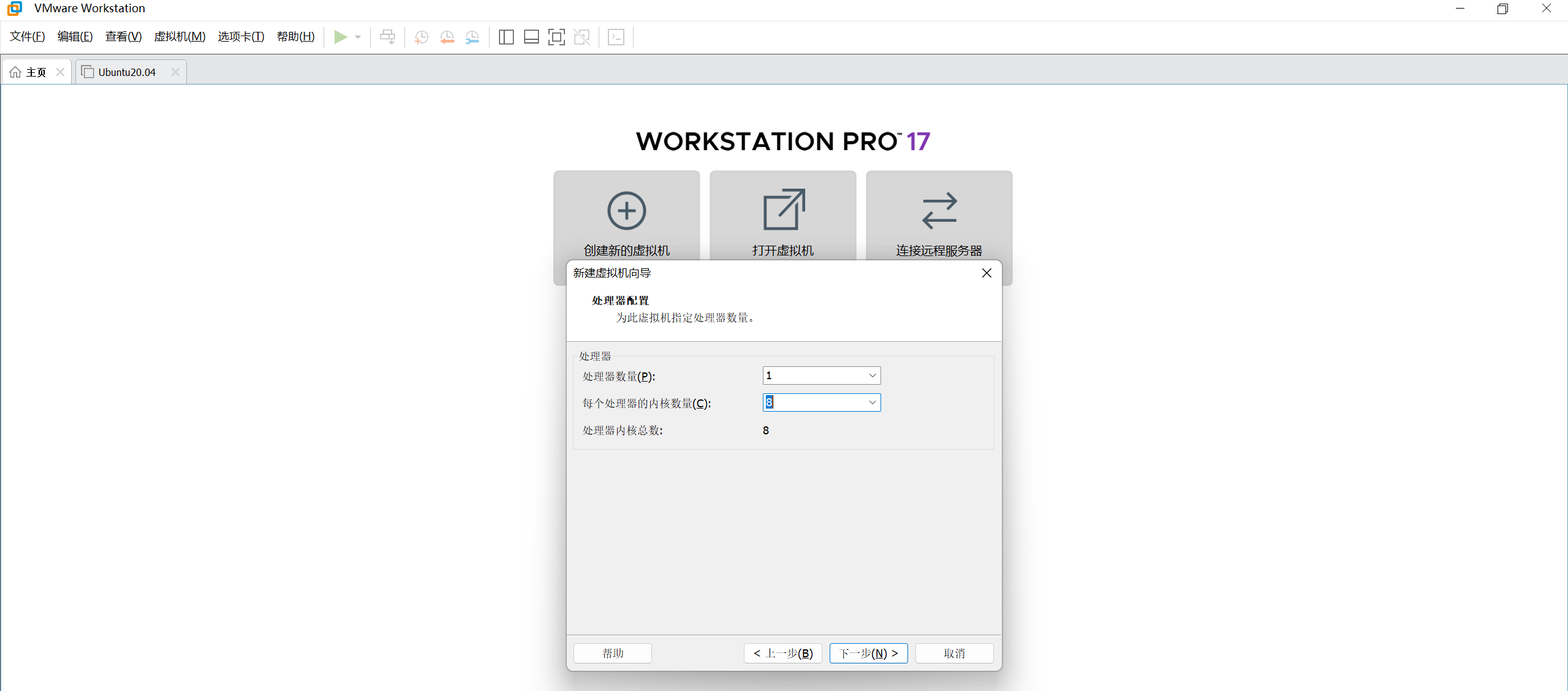Viewport: 1568px width, 691px height.
Task: Minimize the VMware Workstation window
Action: coord(1460,9)
